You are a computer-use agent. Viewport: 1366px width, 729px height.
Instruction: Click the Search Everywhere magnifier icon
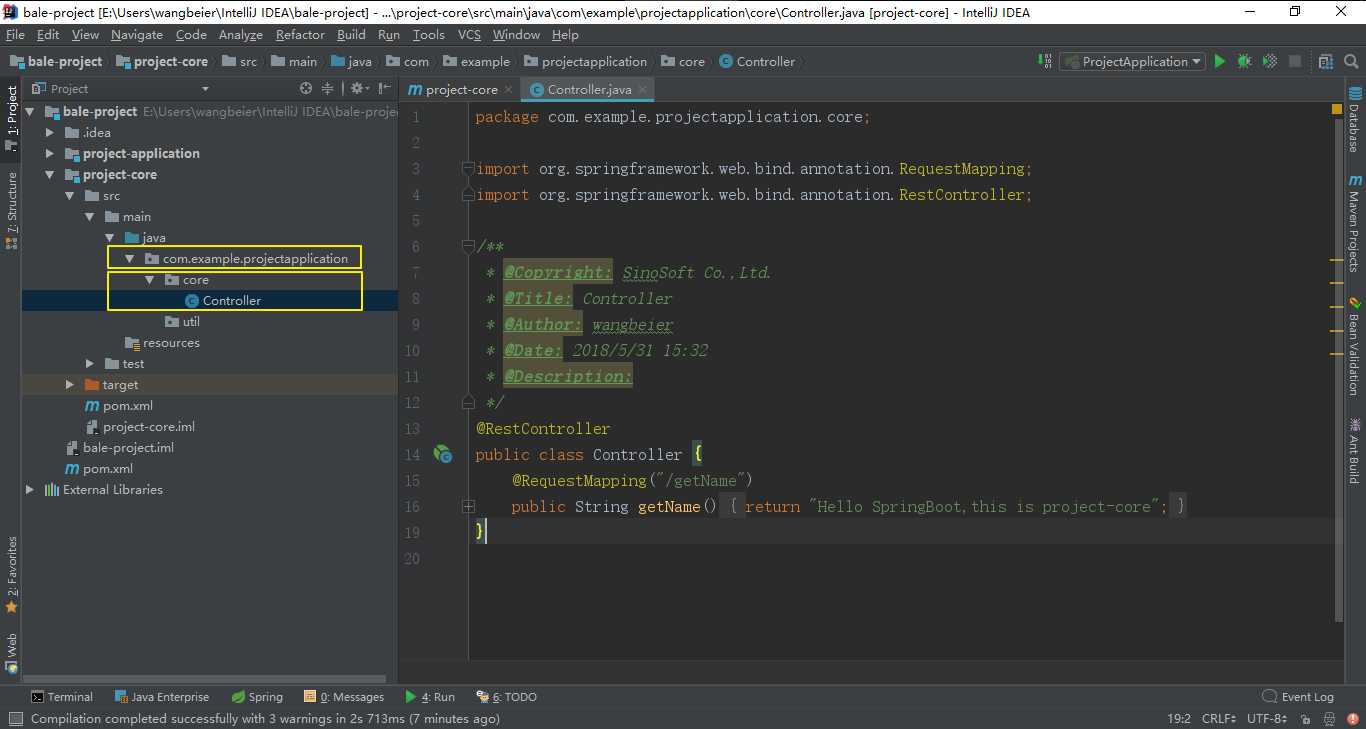[1350, 62]
